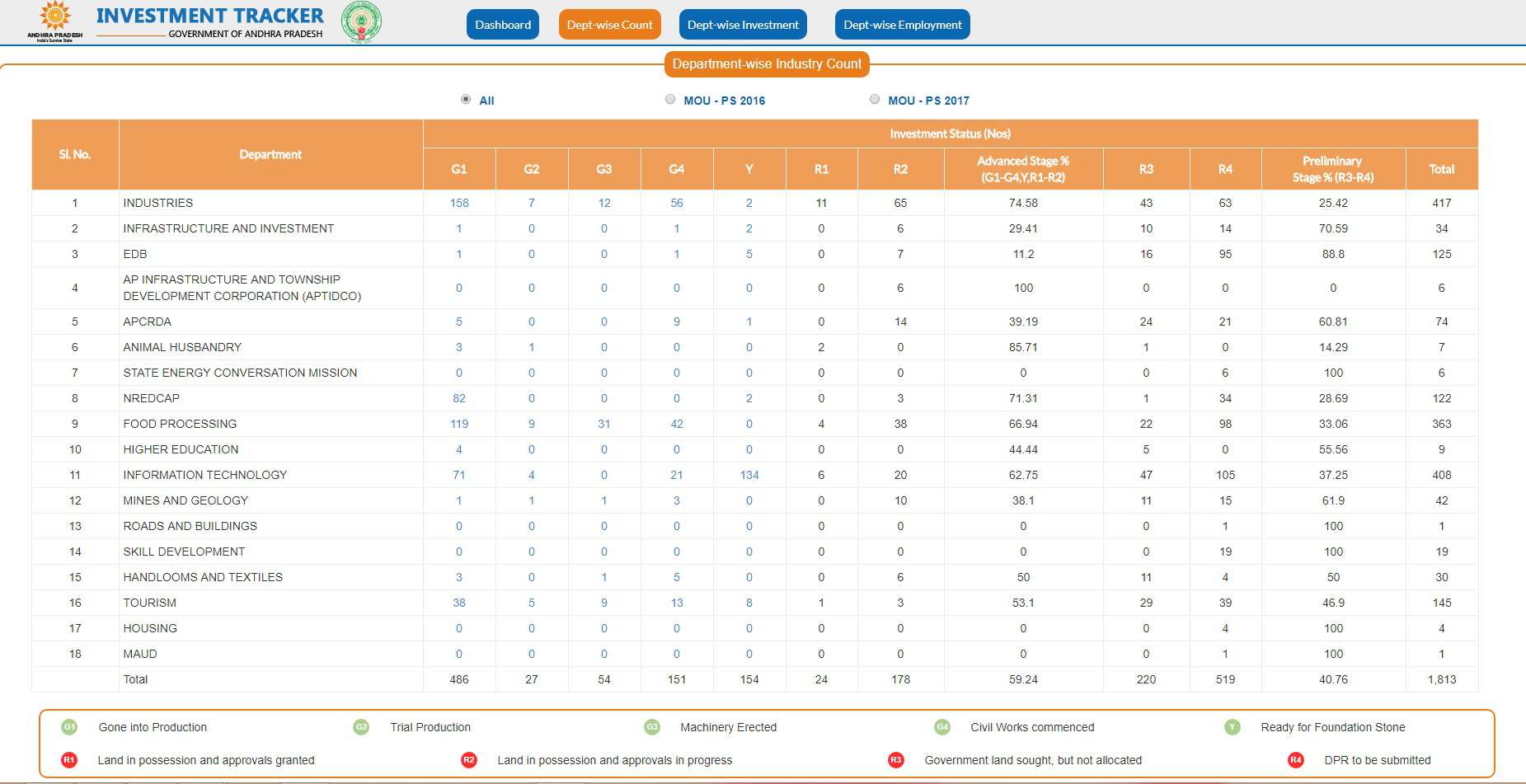Click the G2 Trial Production legend icon

point(361,727)
